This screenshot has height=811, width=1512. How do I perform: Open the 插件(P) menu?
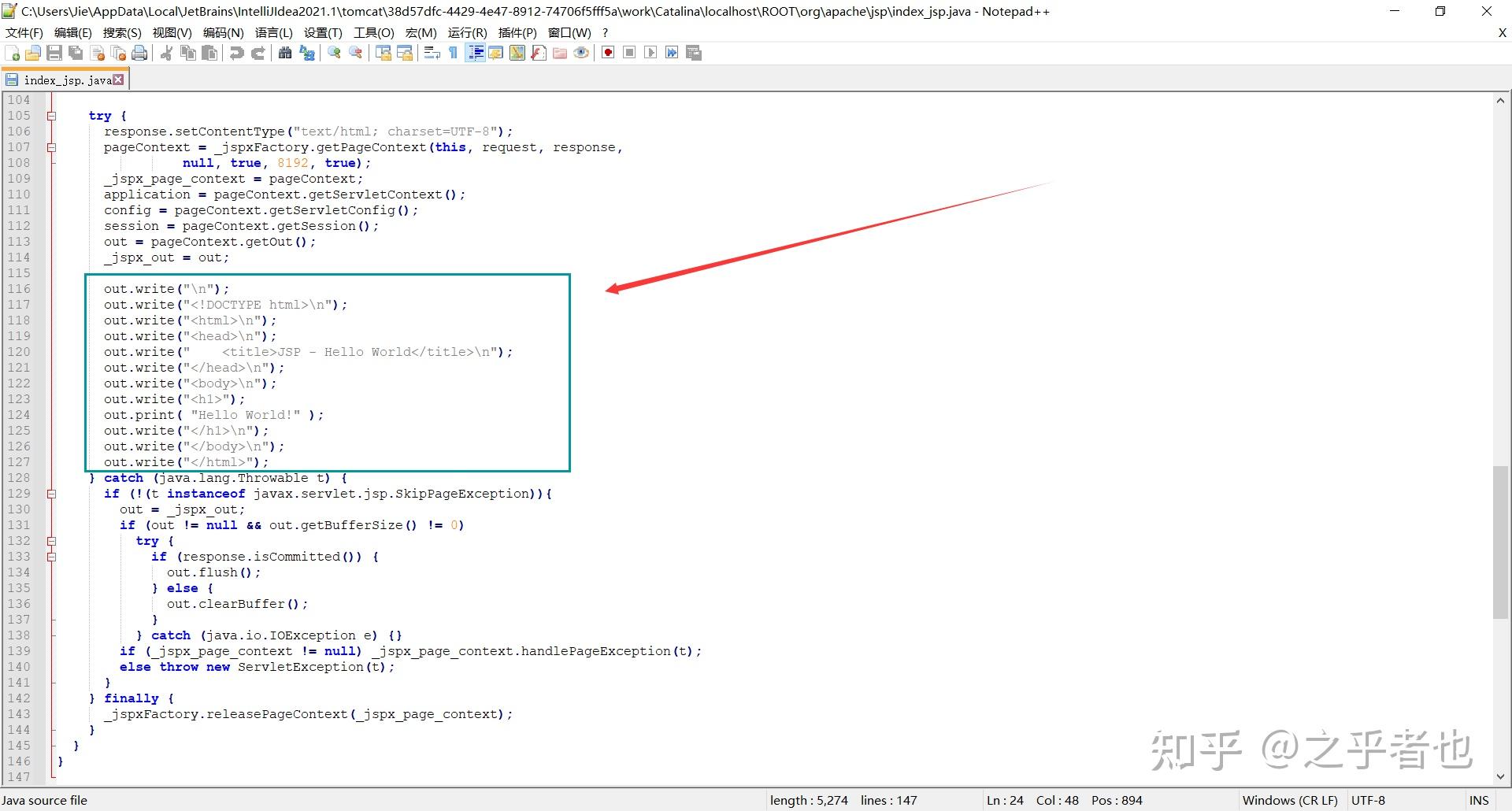[517, 32]
